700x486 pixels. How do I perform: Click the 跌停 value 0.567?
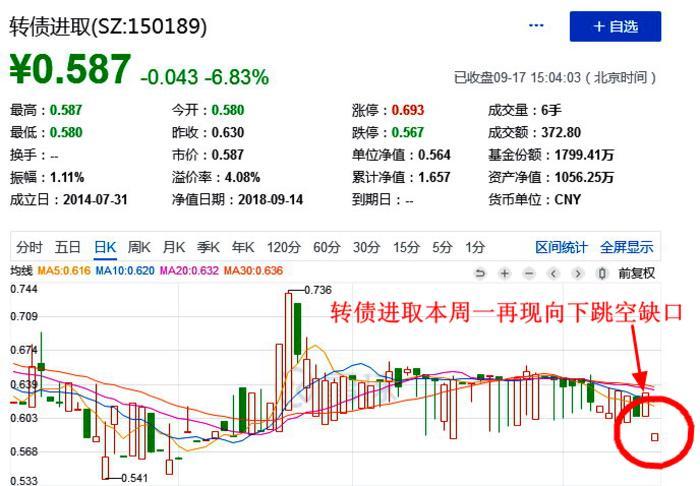[408, 133]
